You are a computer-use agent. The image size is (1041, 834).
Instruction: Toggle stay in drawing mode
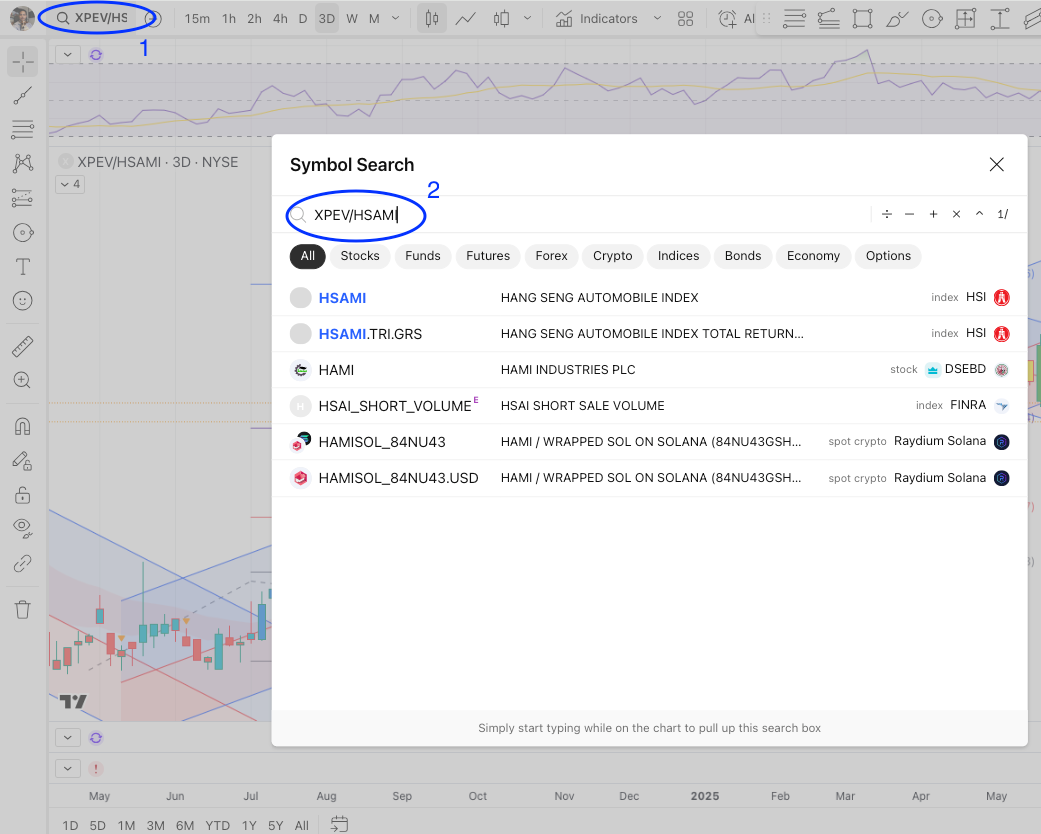pos(23,461)
